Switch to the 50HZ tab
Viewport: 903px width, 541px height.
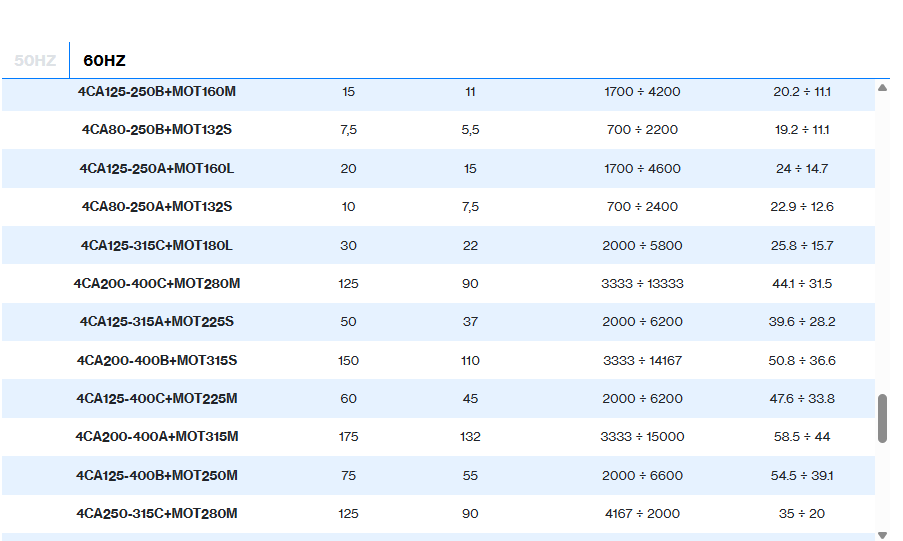pyautogui.click(x=35, y=61)
